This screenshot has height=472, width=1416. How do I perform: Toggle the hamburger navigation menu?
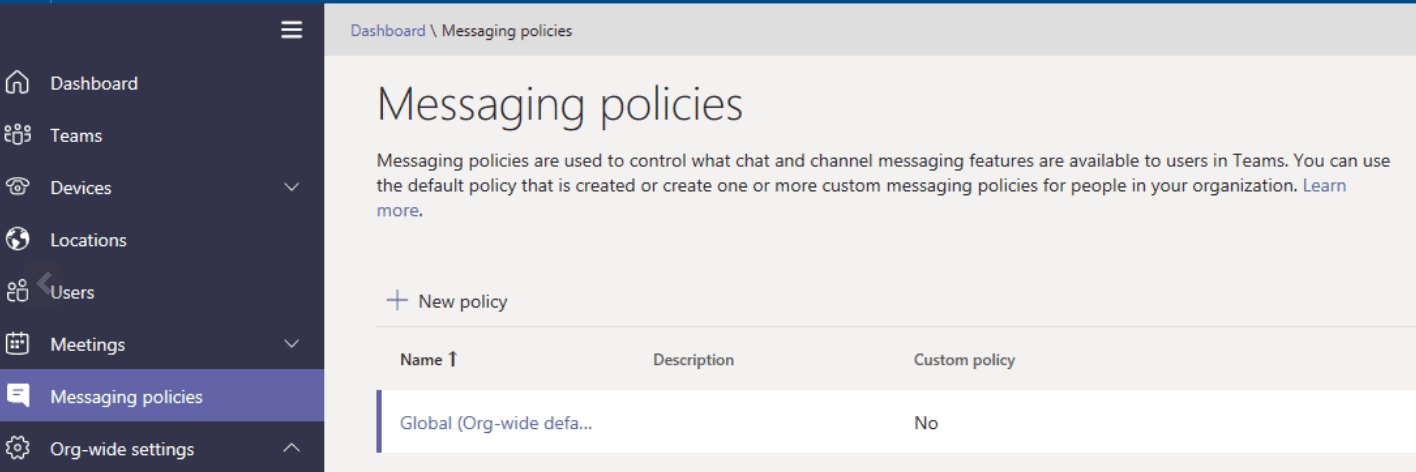pos(291,30)
